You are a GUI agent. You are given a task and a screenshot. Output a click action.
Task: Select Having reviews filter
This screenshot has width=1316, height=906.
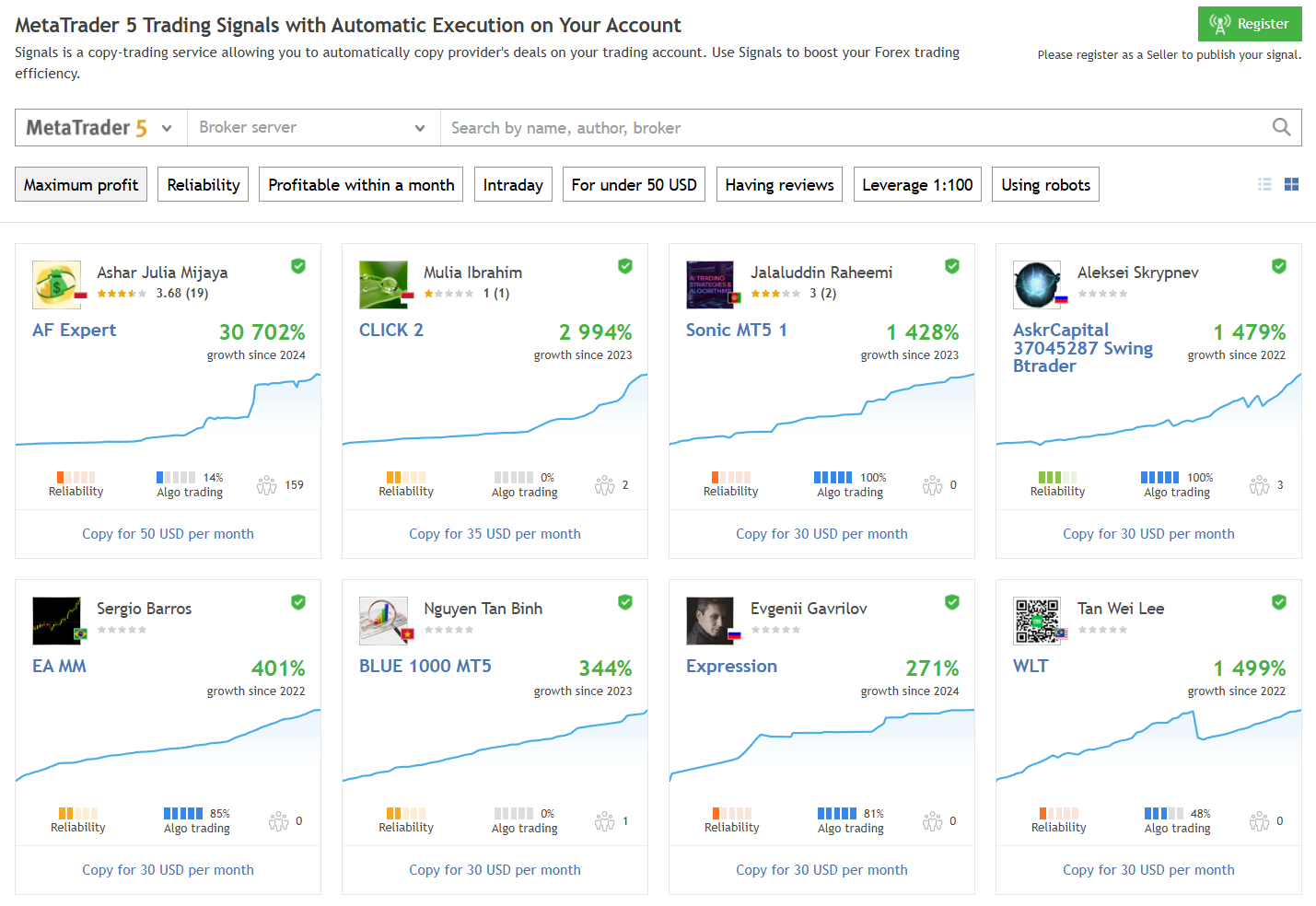click(779, 184)
